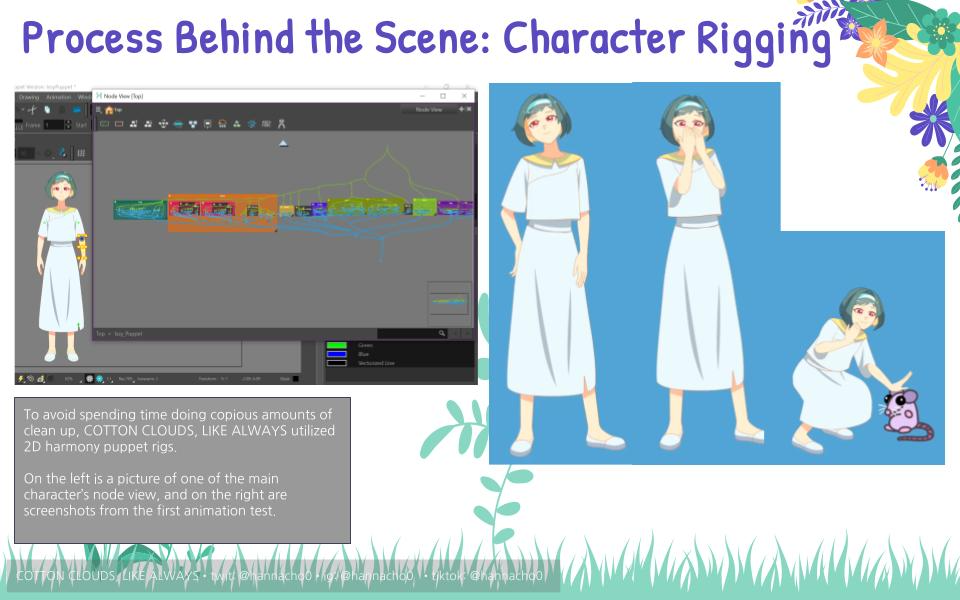Click the search magnifier icon at Node View bottom
The width and height of the screenshot is (960, 600).
pos(441,333)
